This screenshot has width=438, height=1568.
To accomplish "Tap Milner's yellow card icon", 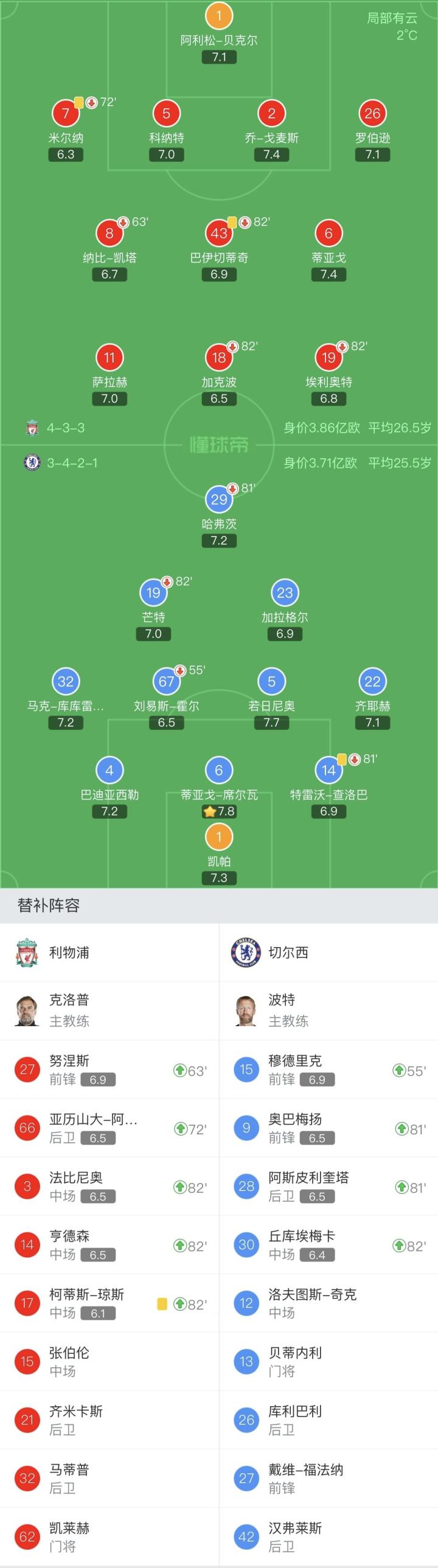I will [x=79, y=102].
